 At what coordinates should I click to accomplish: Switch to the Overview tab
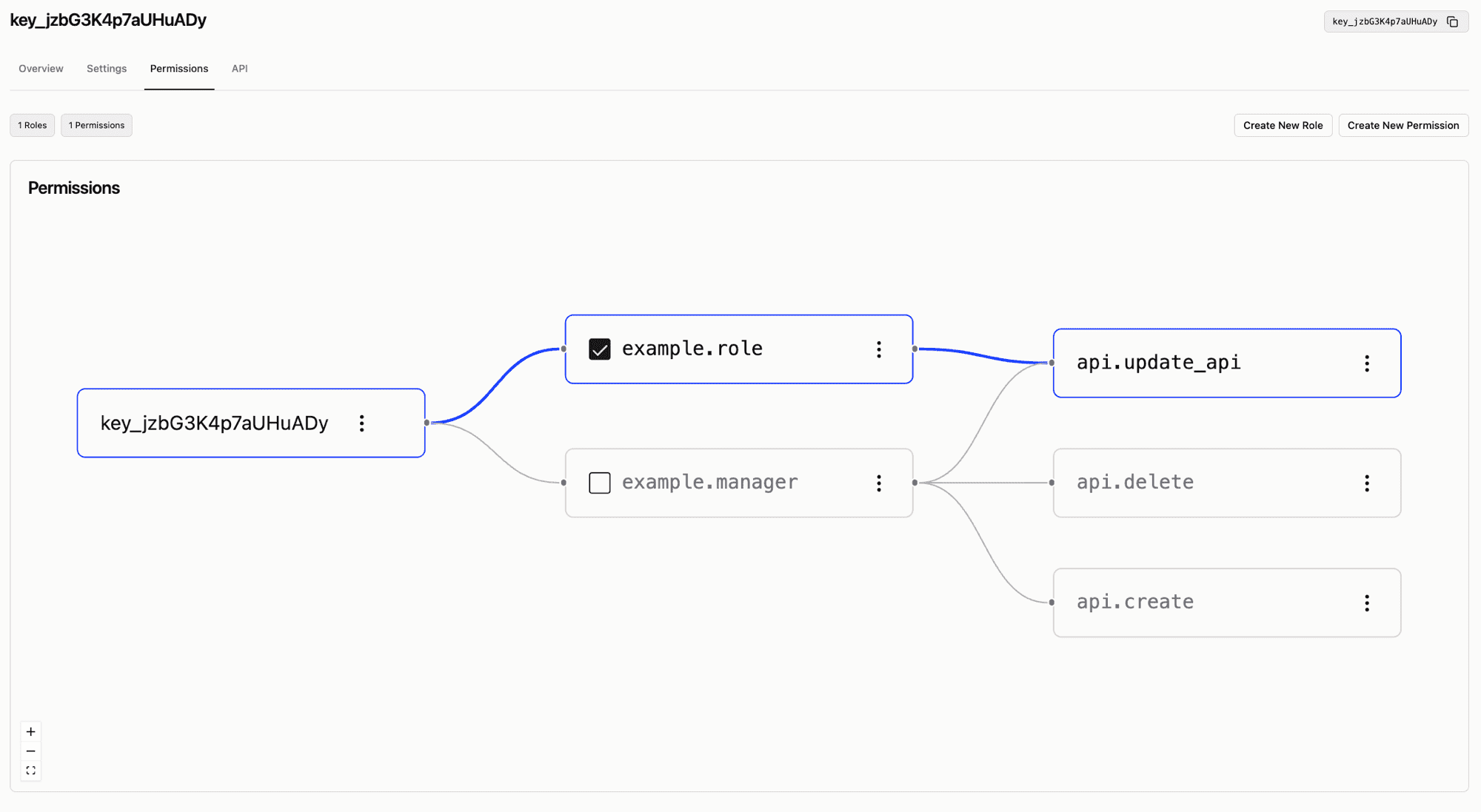point(40,68)
